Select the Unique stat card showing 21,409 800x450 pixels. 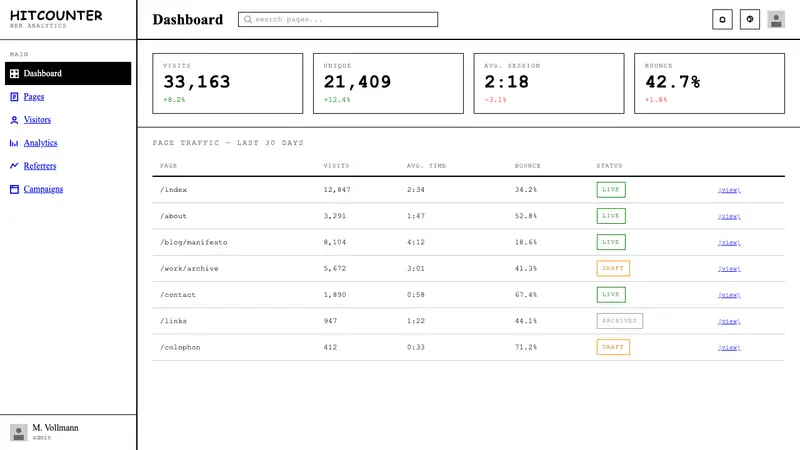pos(388,83)
